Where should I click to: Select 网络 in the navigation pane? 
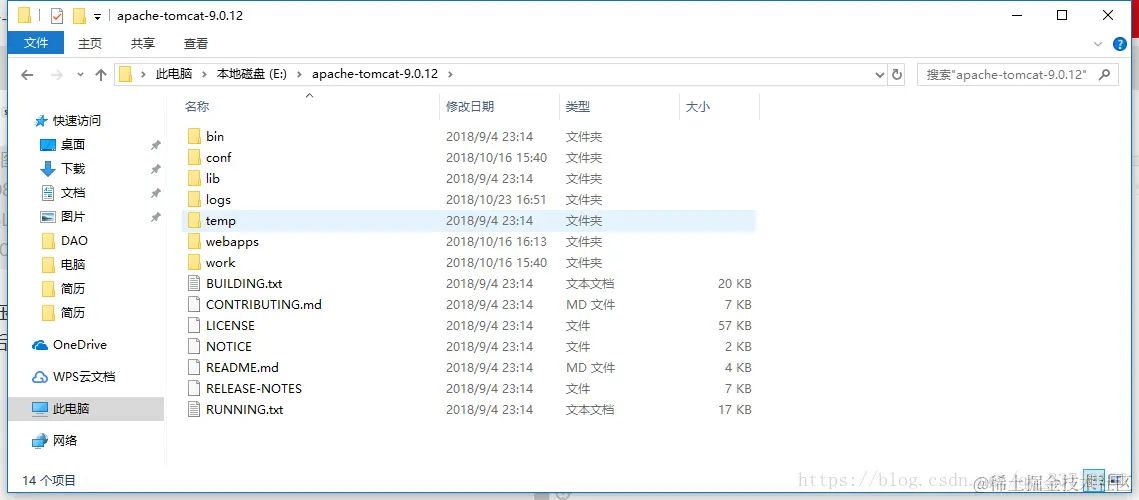(x=65, y=441)
